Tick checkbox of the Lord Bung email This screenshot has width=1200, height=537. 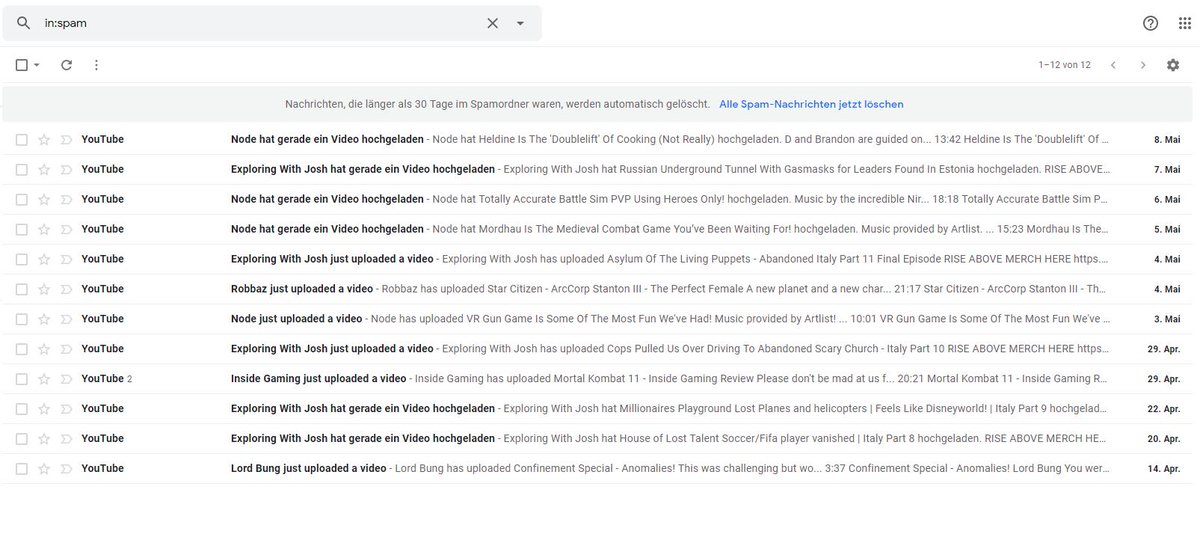pyautogui.click(x=22, y=469)
